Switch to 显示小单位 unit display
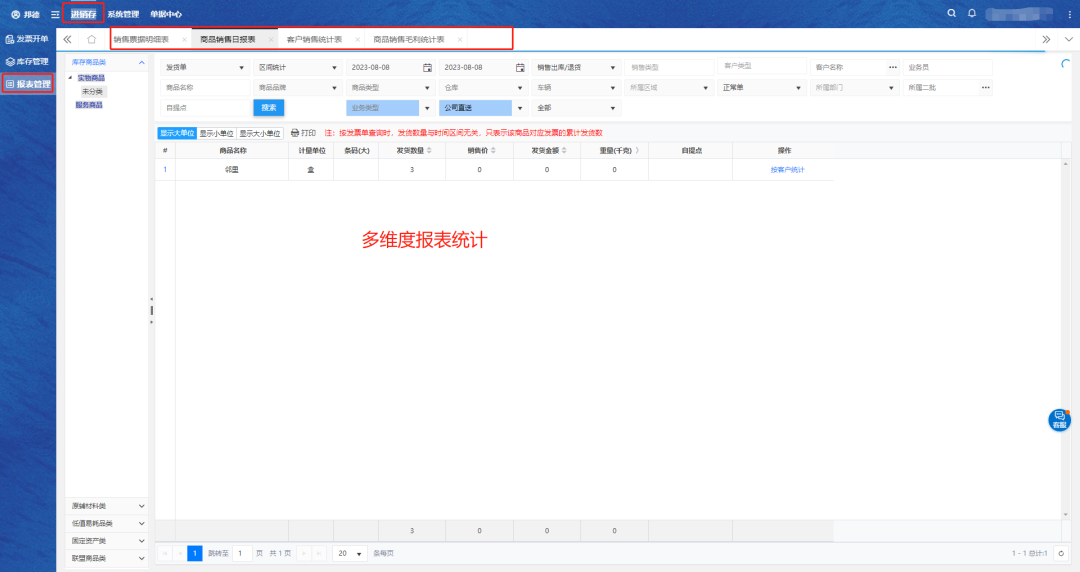 pos(216,132)
